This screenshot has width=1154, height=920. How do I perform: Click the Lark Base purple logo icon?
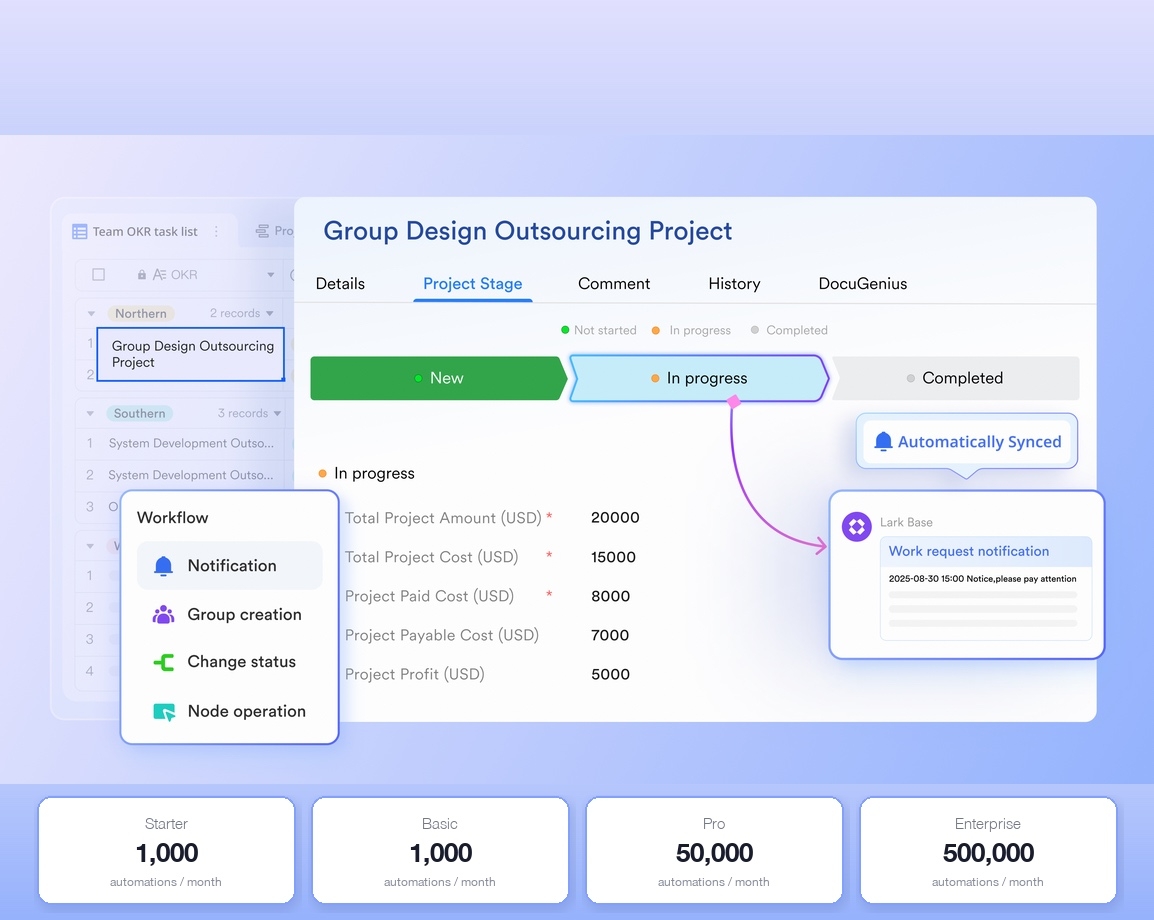(x=857, y=527)
